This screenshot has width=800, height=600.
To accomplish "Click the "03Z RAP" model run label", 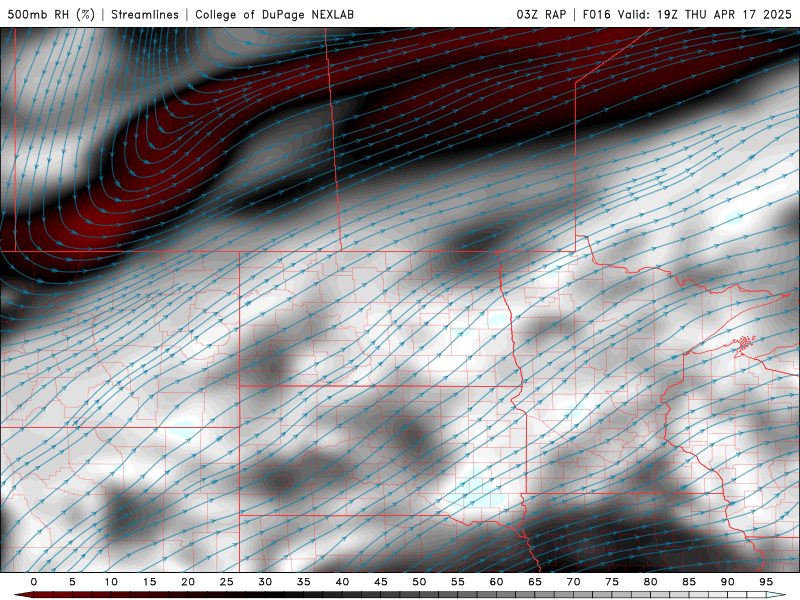I will (x=541, y=14).
